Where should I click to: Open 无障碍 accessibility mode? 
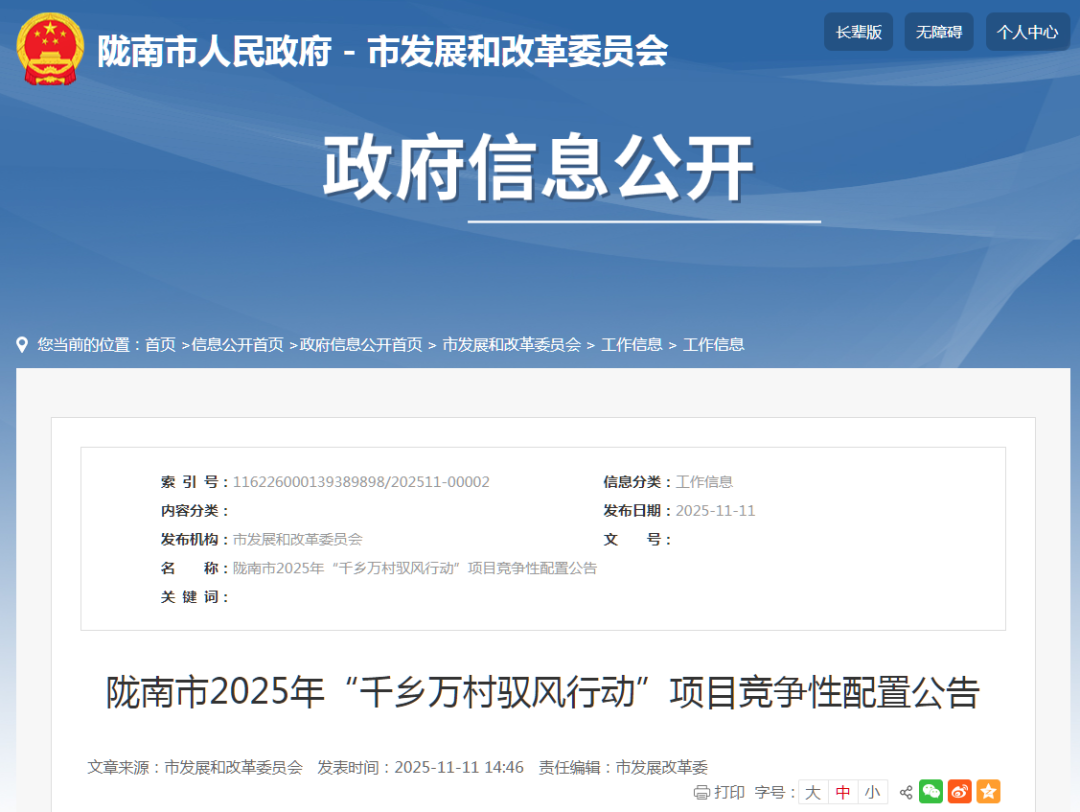pos(938,32)
